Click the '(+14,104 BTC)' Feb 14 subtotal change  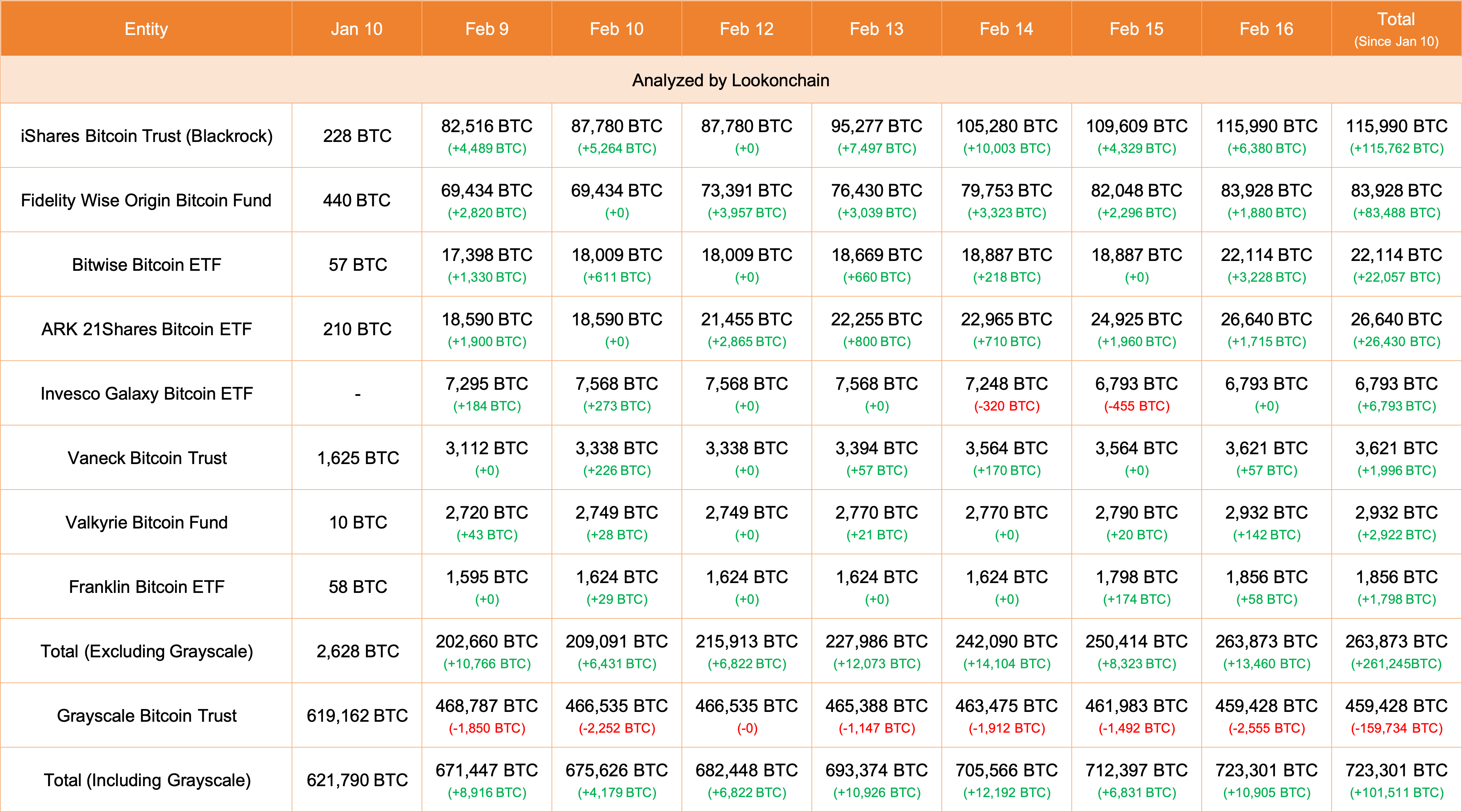[x=1007, y=664]
